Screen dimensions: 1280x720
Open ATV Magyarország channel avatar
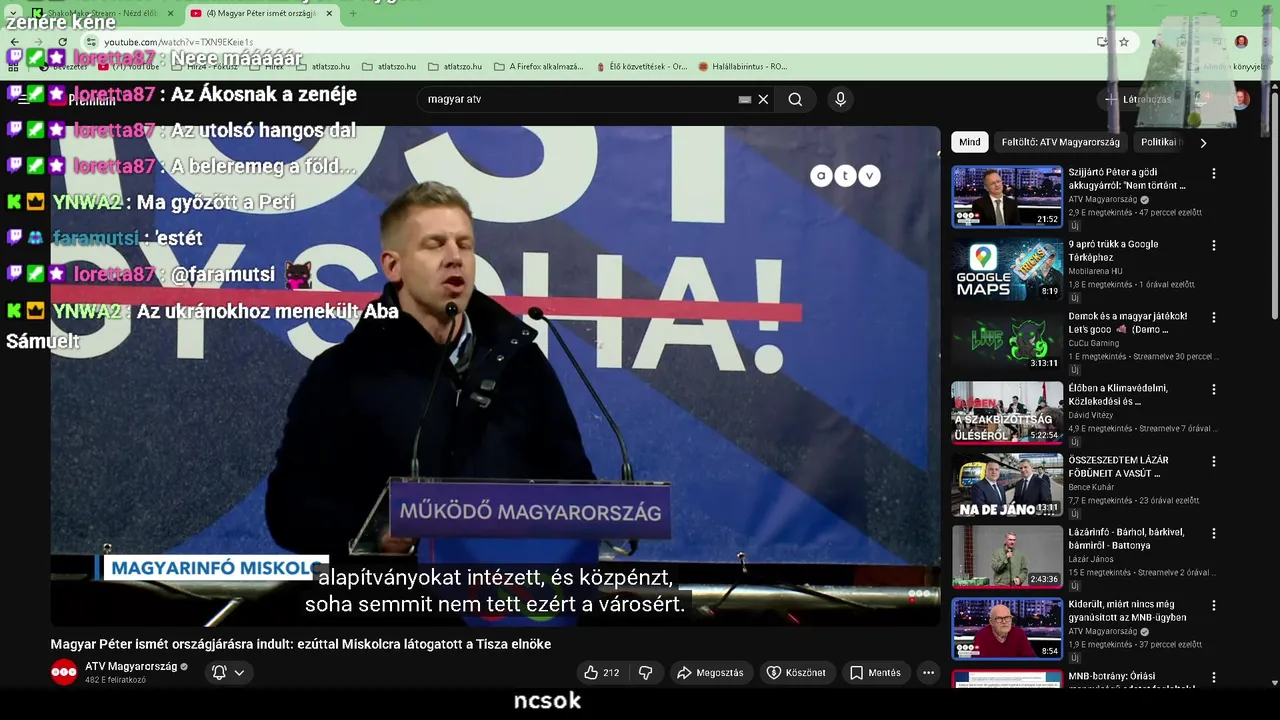point(64,672)
